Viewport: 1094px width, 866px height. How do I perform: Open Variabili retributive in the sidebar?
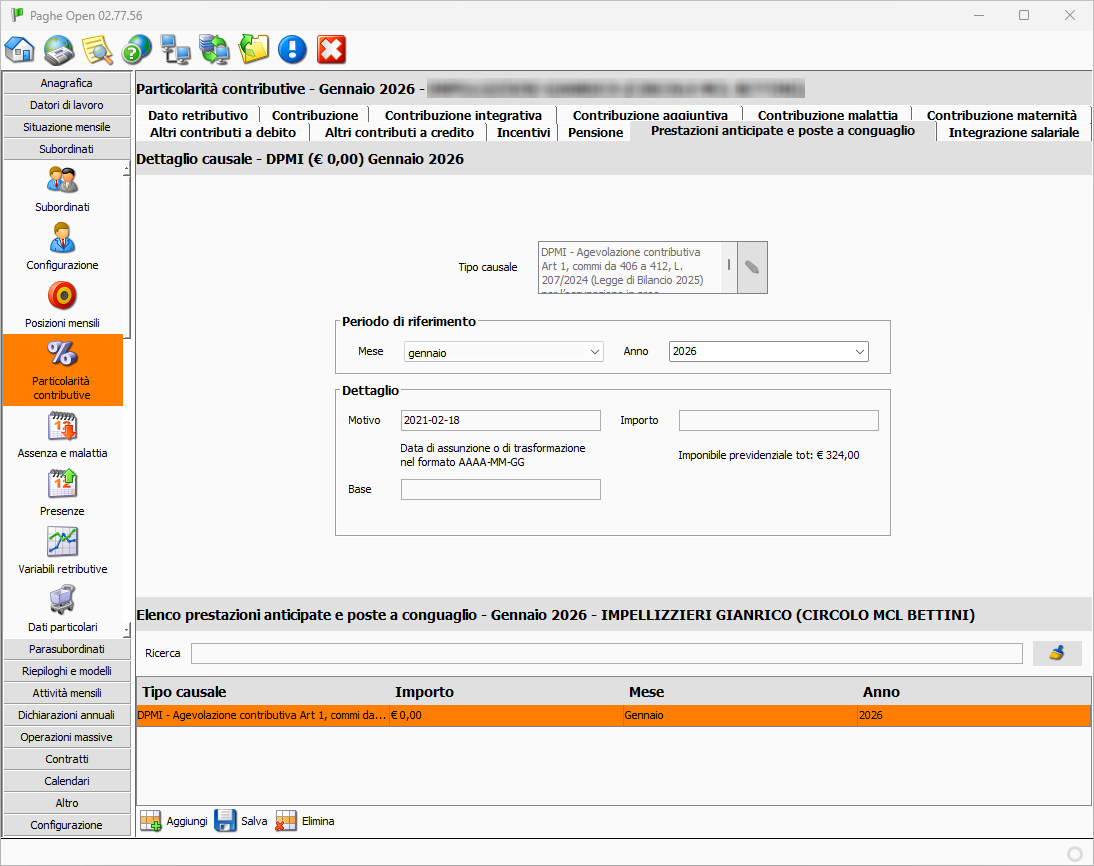coord(62,551)
